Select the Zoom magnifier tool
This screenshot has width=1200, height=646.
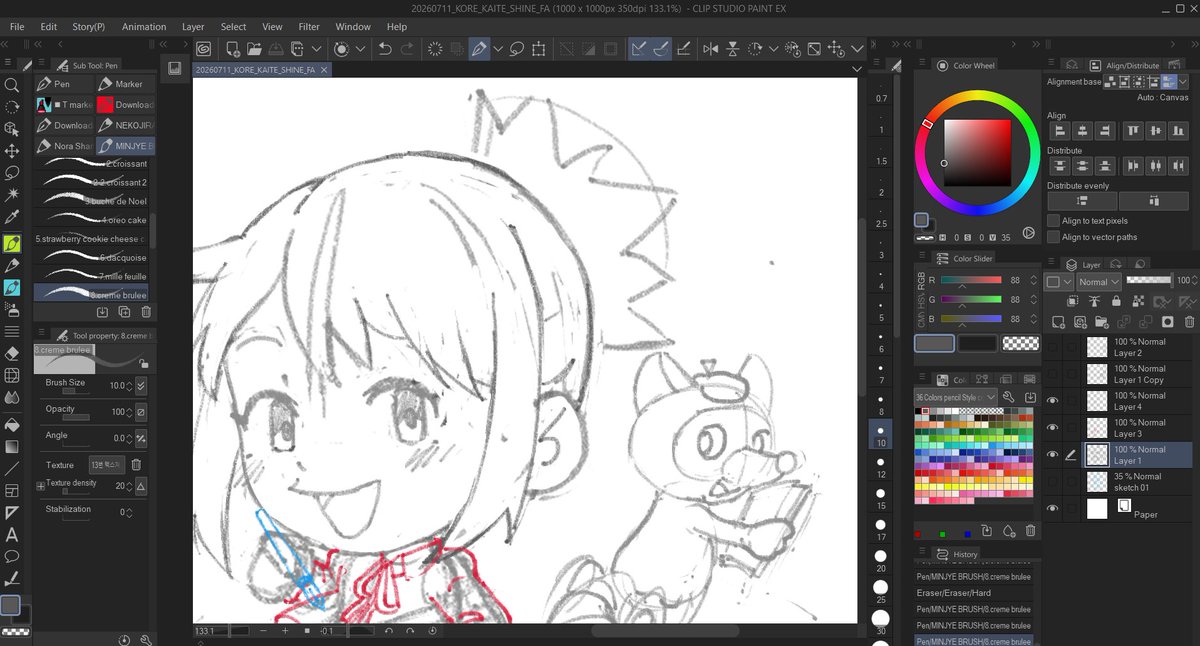click(x=12, y=85)
